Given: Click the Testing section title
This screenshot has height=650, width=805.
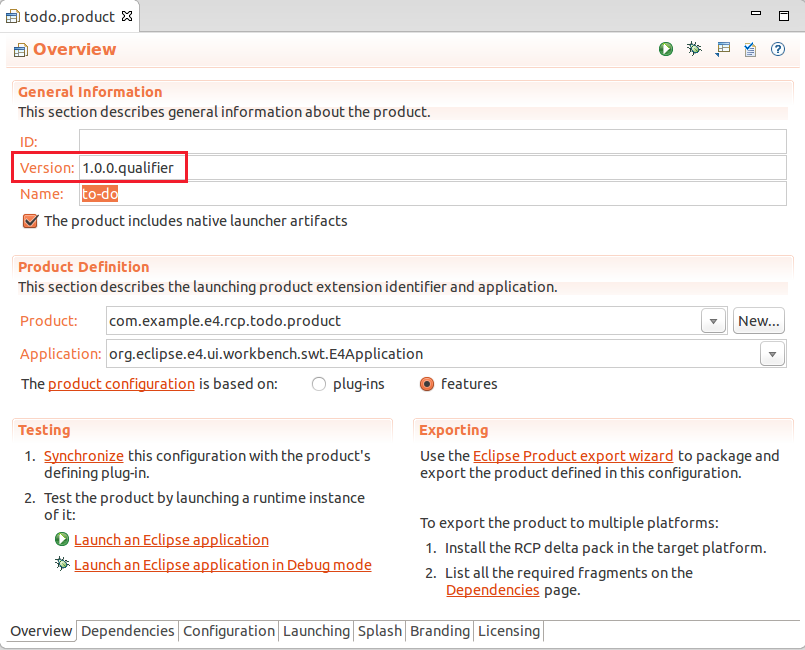Looking at the screenshot, I should point(44,430).
